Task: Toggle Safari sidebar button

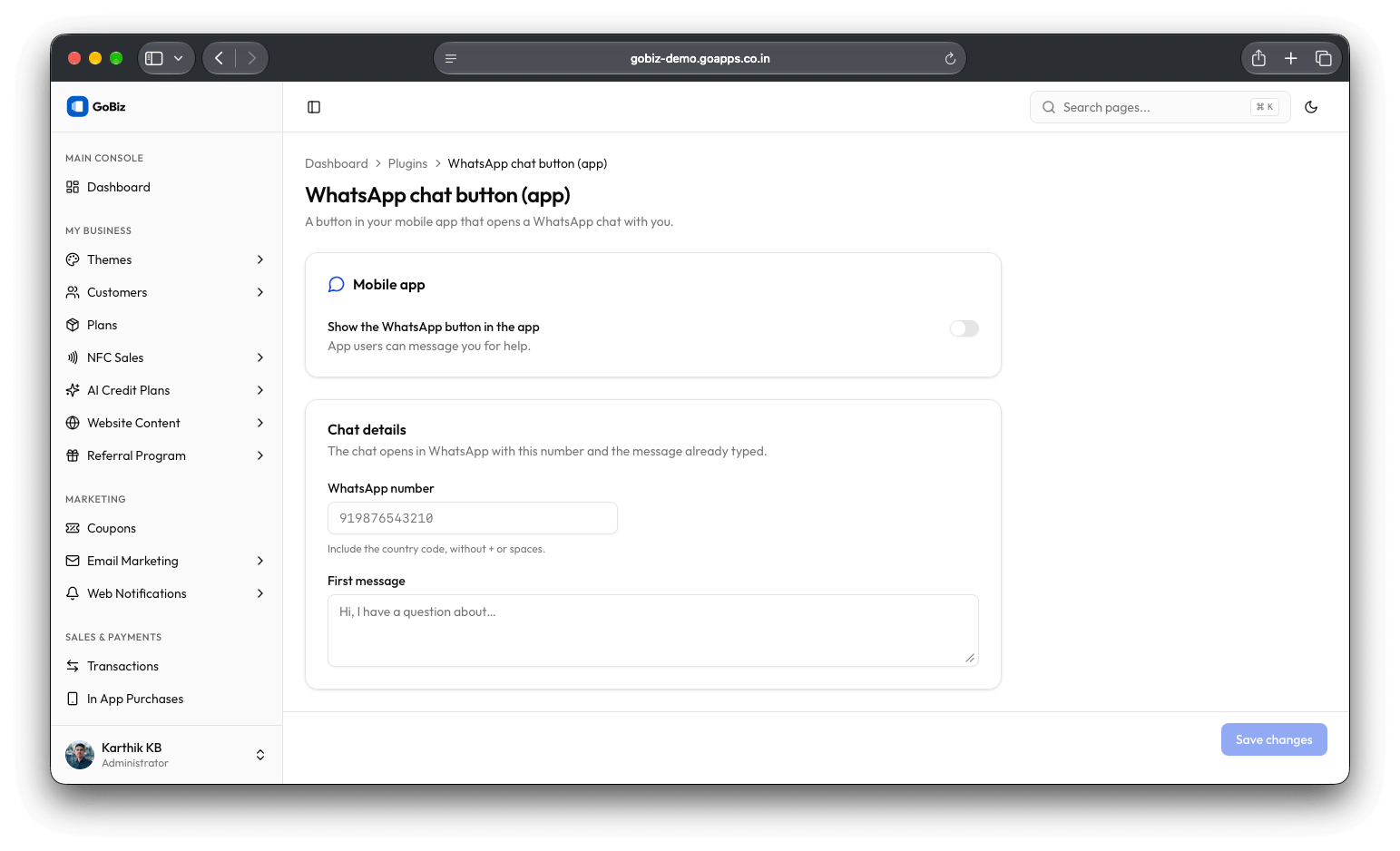Action: click(154, 58)
